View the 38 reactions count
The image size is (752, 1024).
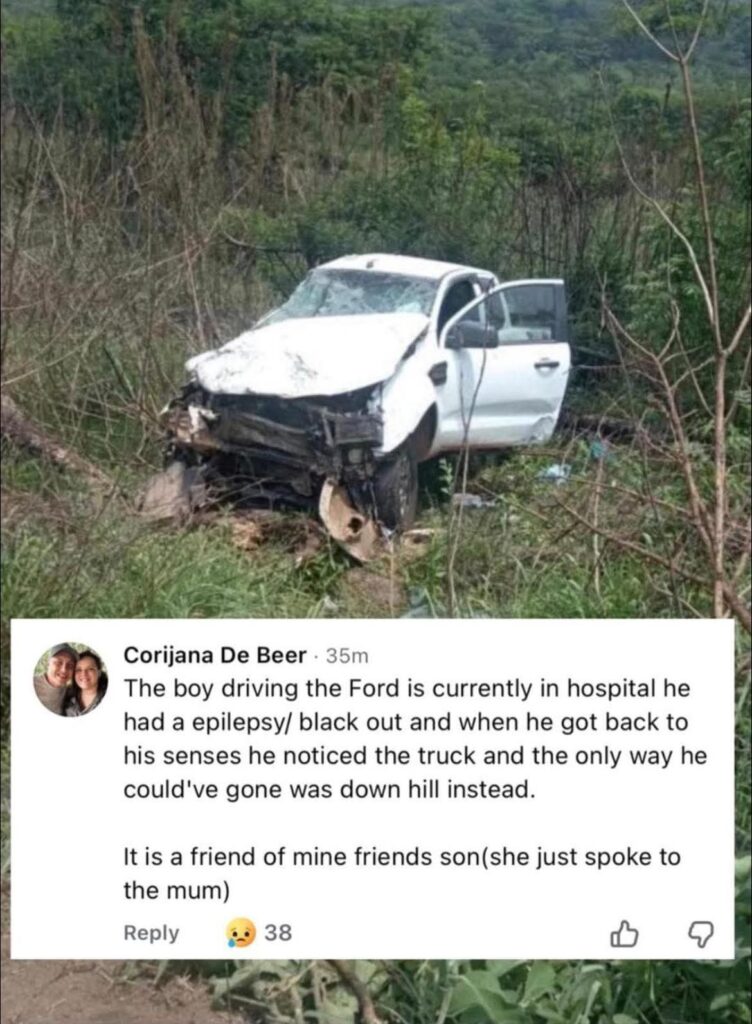(x=278, y=933)
